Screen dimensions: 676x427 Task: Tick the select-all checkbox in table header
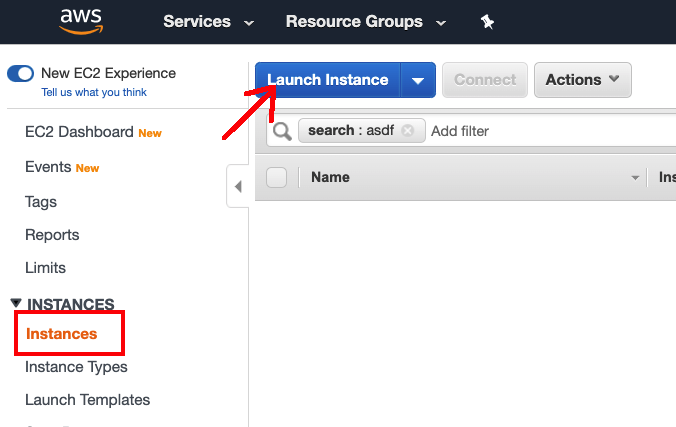click(276, 177)
